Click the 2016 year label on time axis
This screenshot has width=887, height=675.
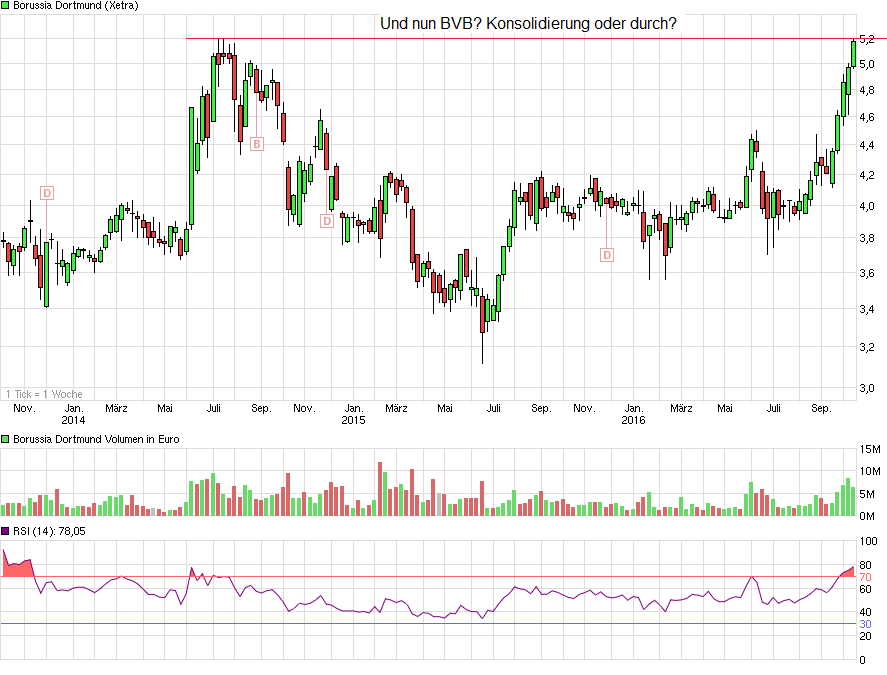[633, 420]
